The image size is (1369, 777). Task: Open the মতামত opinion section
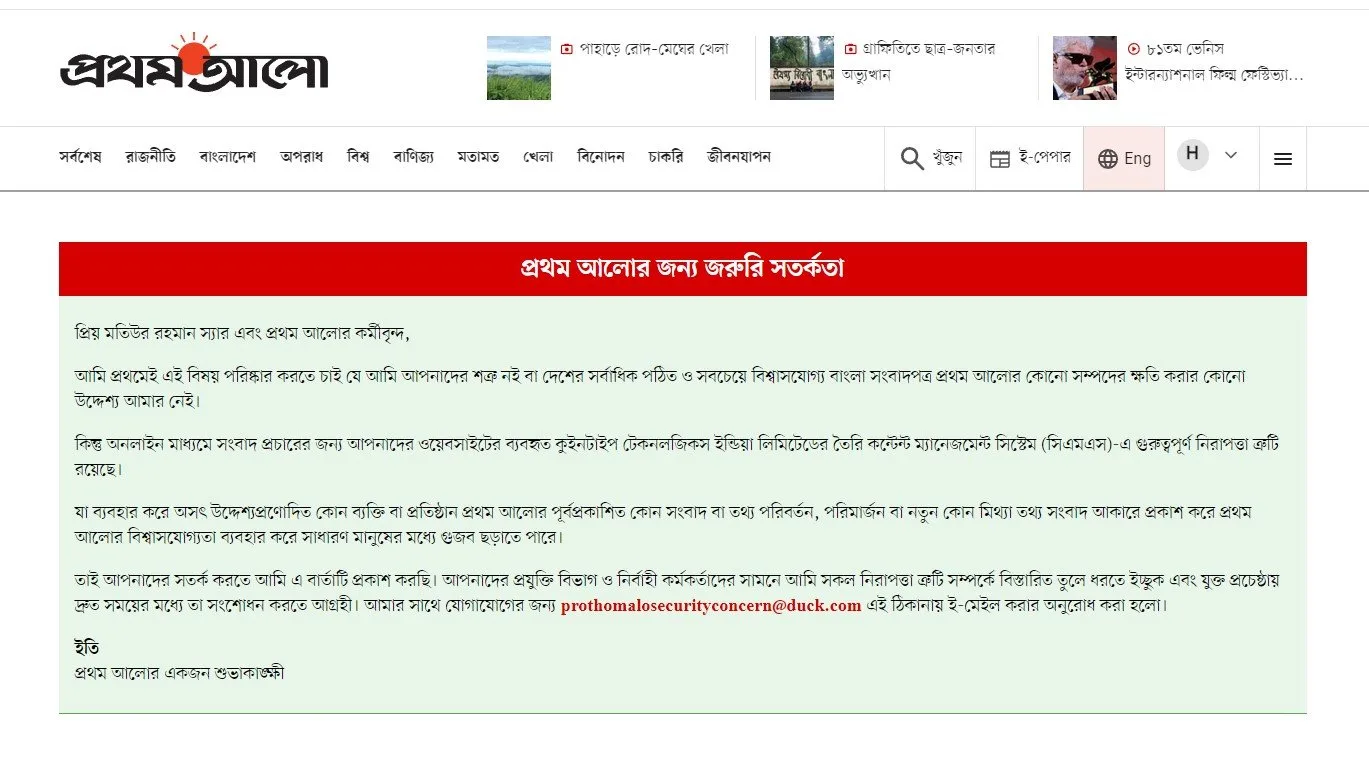[x=478, y=157]
